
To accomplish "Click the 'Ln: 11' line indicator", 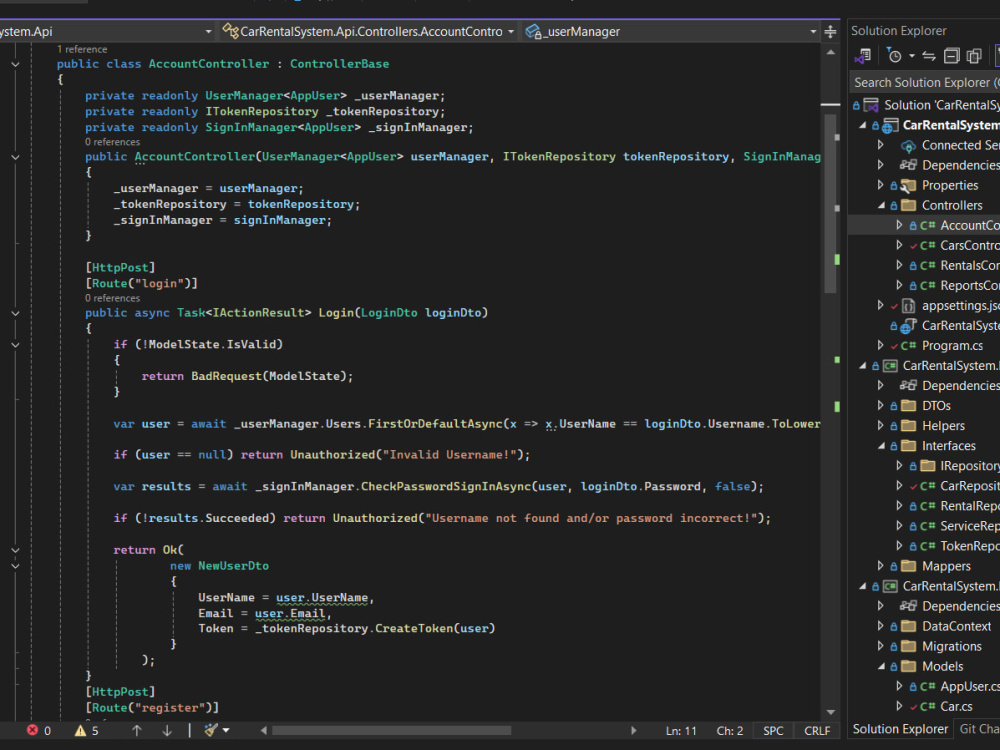I will click(681, 731).
